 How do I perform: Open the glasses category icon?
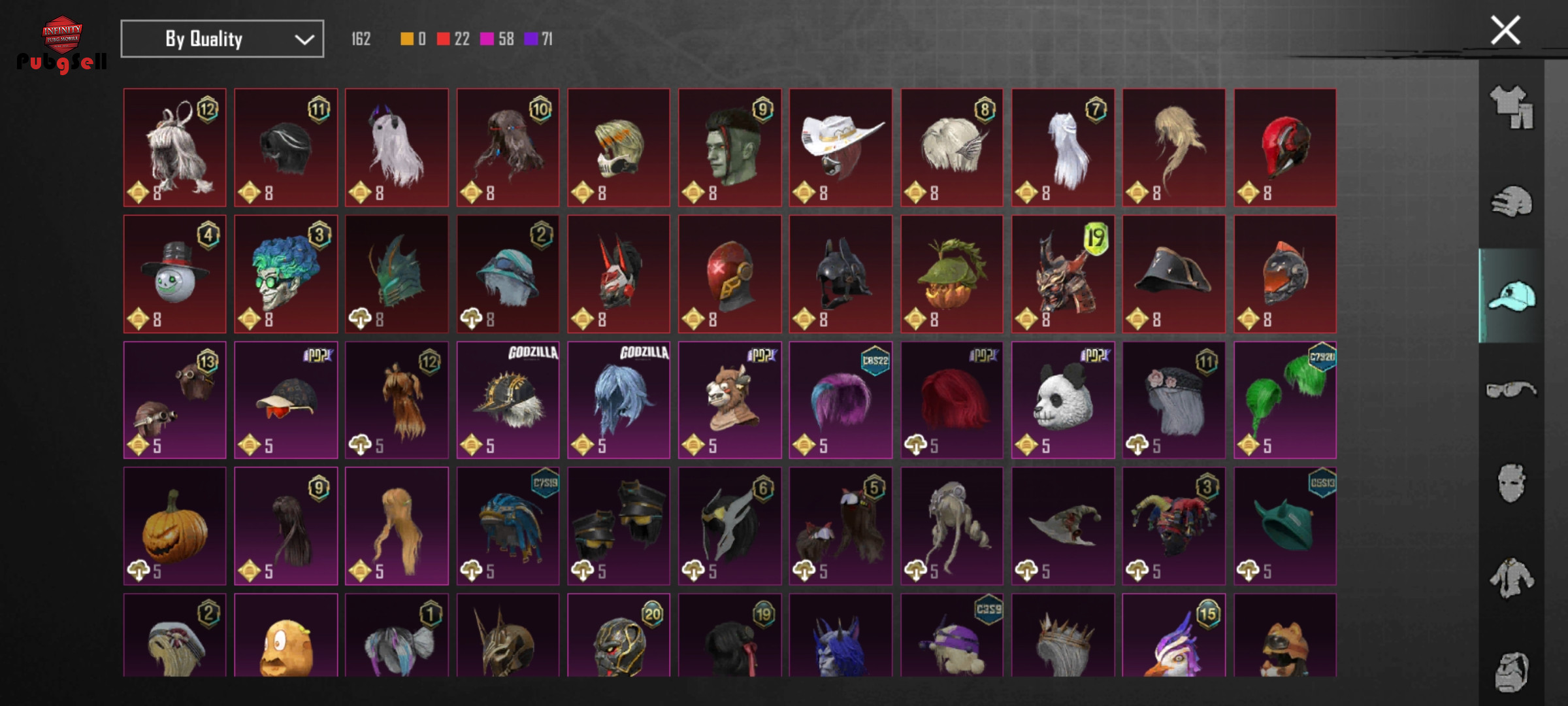[1511, 390]
